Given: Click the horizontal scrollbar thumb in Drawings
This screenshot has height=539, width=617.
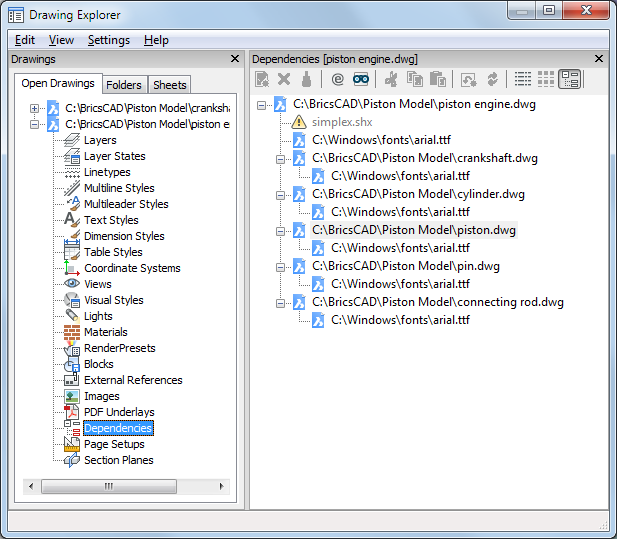Looking at the screenshot, I should tap(109, 486).
